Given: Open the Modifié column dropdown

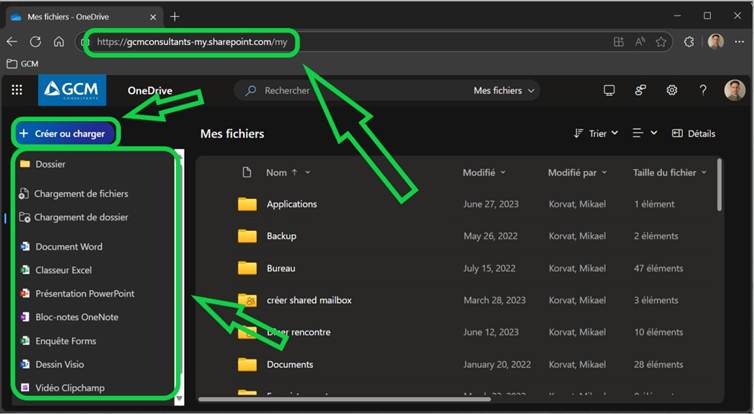Looking at the screenshot, I should pos(503,173).
